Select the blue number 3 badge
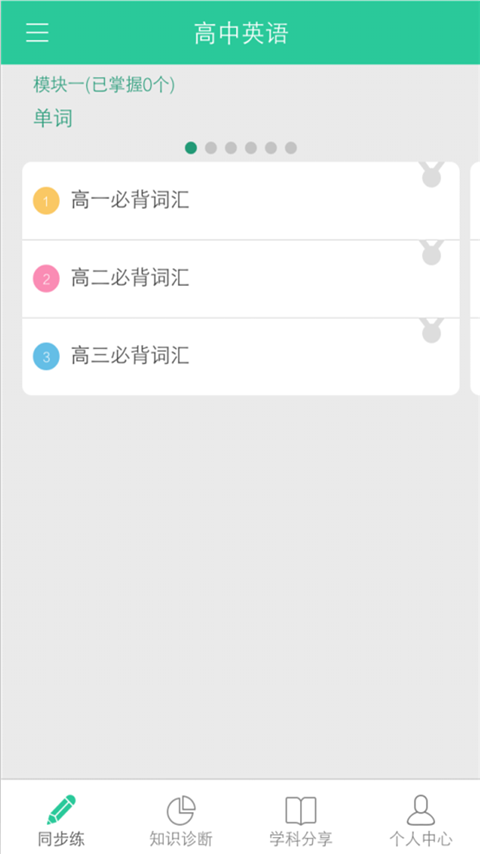This screenshot has height=854, width=480. click(x=46, y=357)
